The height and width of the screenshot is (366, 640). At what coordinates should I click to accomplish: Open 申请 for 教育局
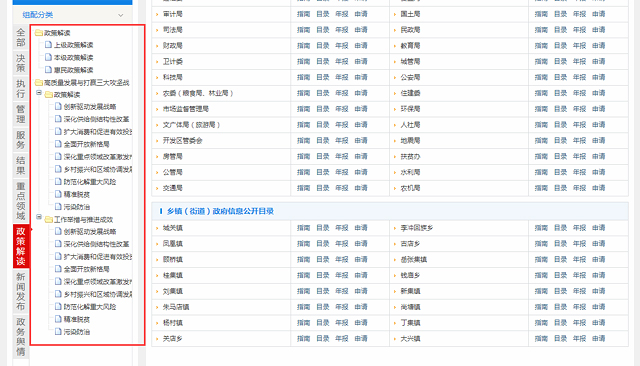tap(598, 46)
